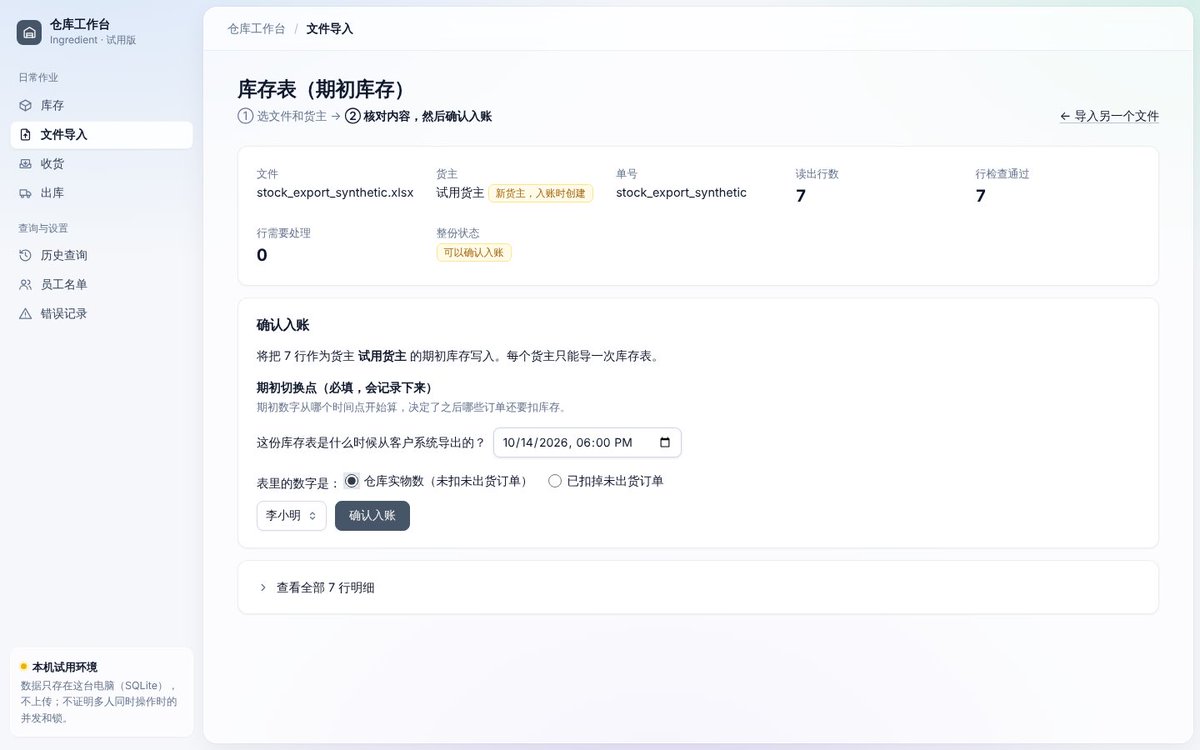
Task: Go to 收货 page
Action: 101,164
